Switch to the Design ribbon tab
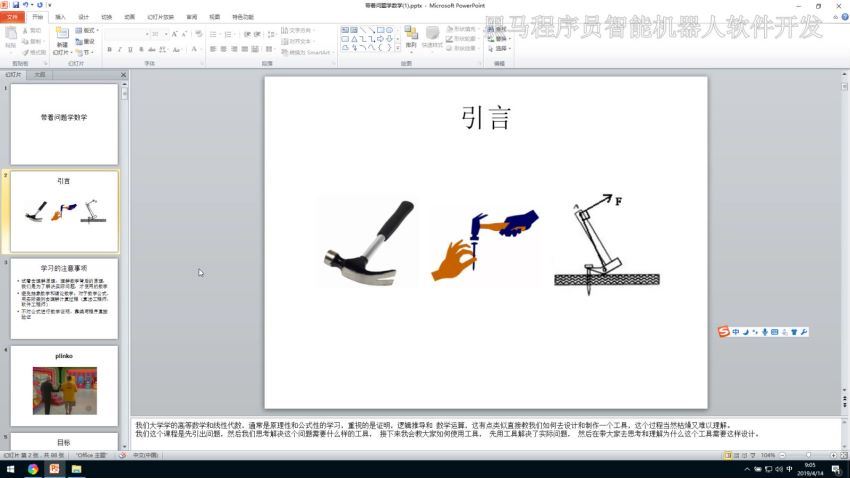The width and height of the screenshot is (850, 478). [83, 17]
